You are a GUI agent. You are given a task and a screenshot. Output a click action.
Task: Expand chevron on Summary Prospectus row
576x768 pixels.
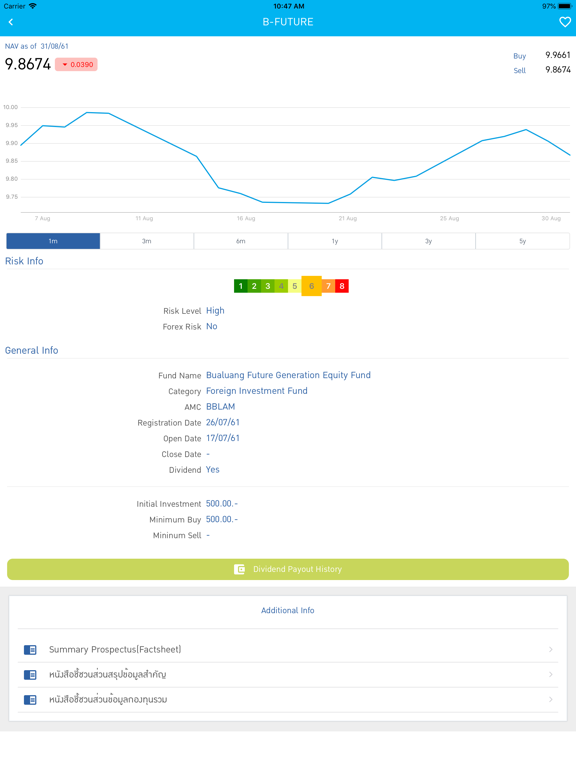[551, 649]
